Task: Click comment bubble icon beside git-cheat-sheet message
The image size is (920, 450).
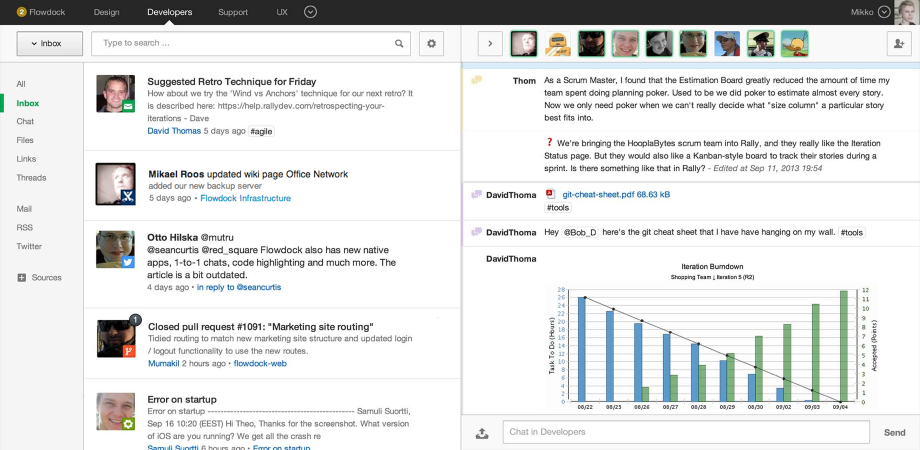Action: [476, 194]
